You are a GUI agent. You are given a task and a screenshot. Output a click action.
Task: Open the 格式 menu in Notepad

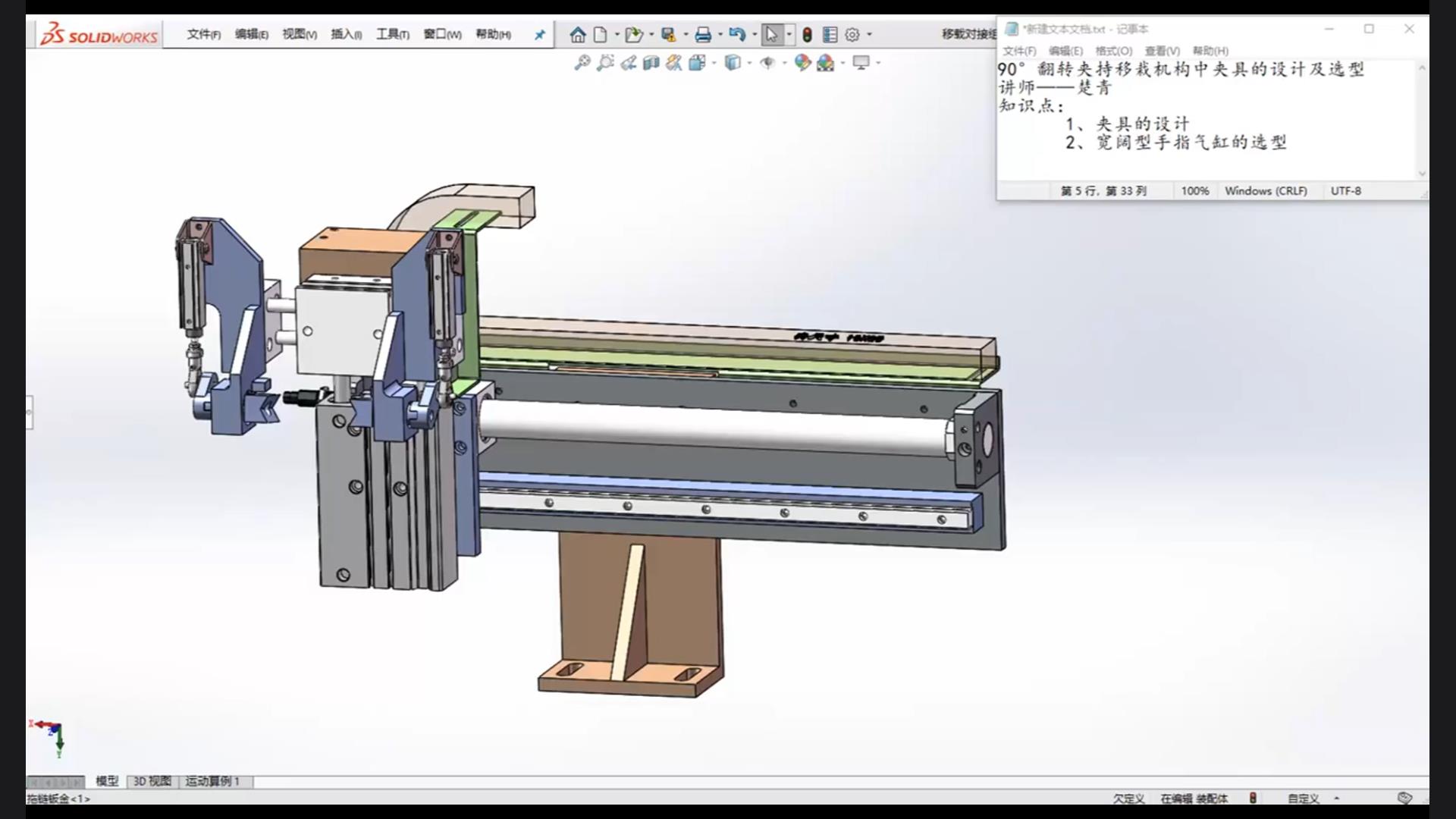coord(1113,51)
